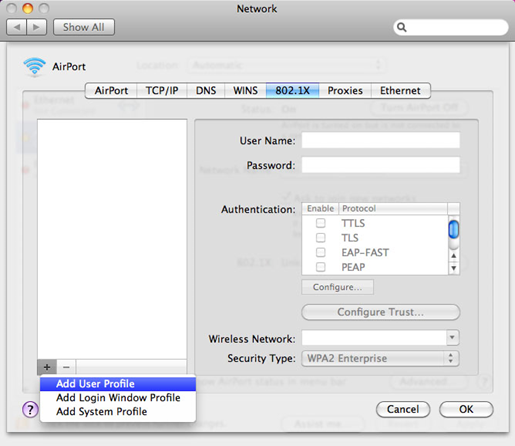Choose Add User Profile menu item

pyautogui.click(x=118, y=384)
